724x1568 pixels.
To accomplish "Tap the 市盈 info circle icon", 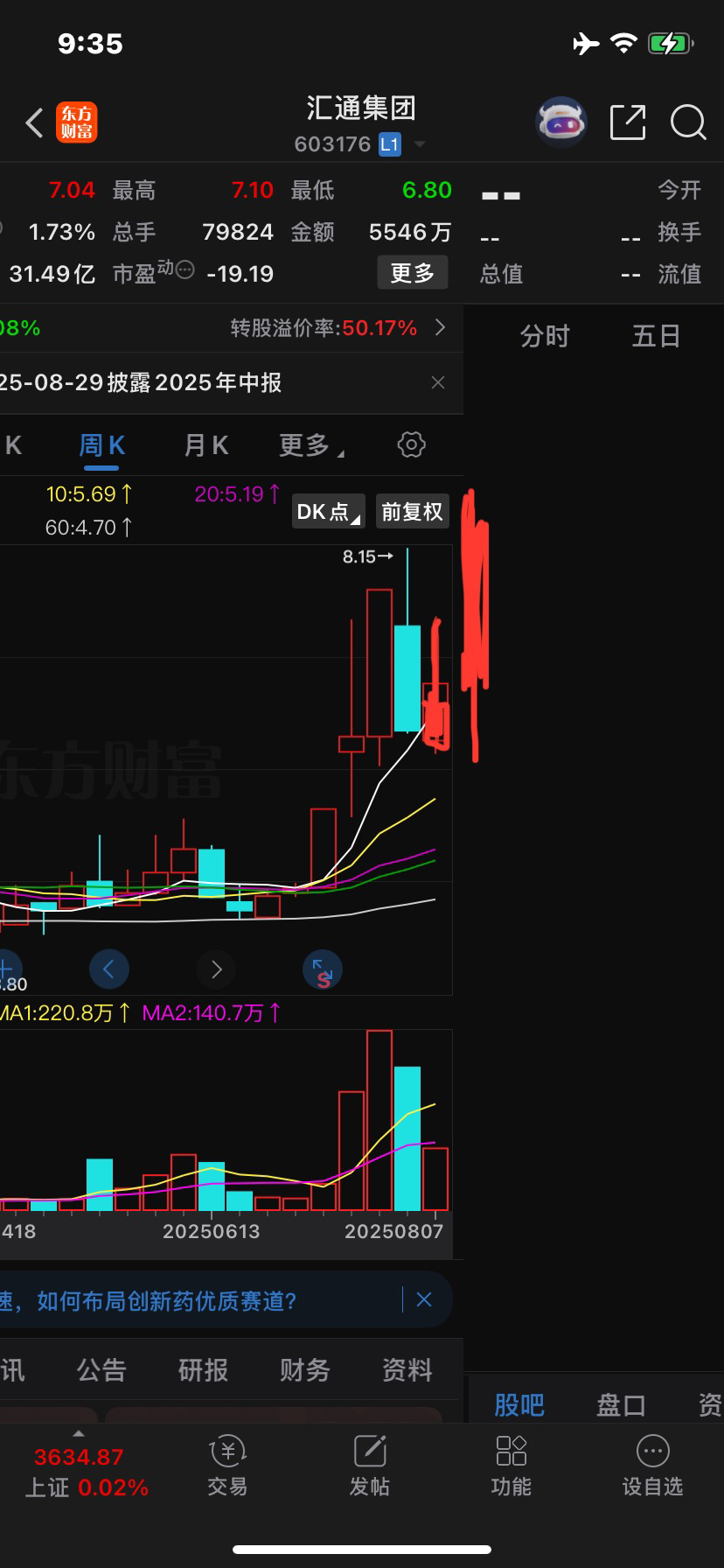I will pos(184,269).
